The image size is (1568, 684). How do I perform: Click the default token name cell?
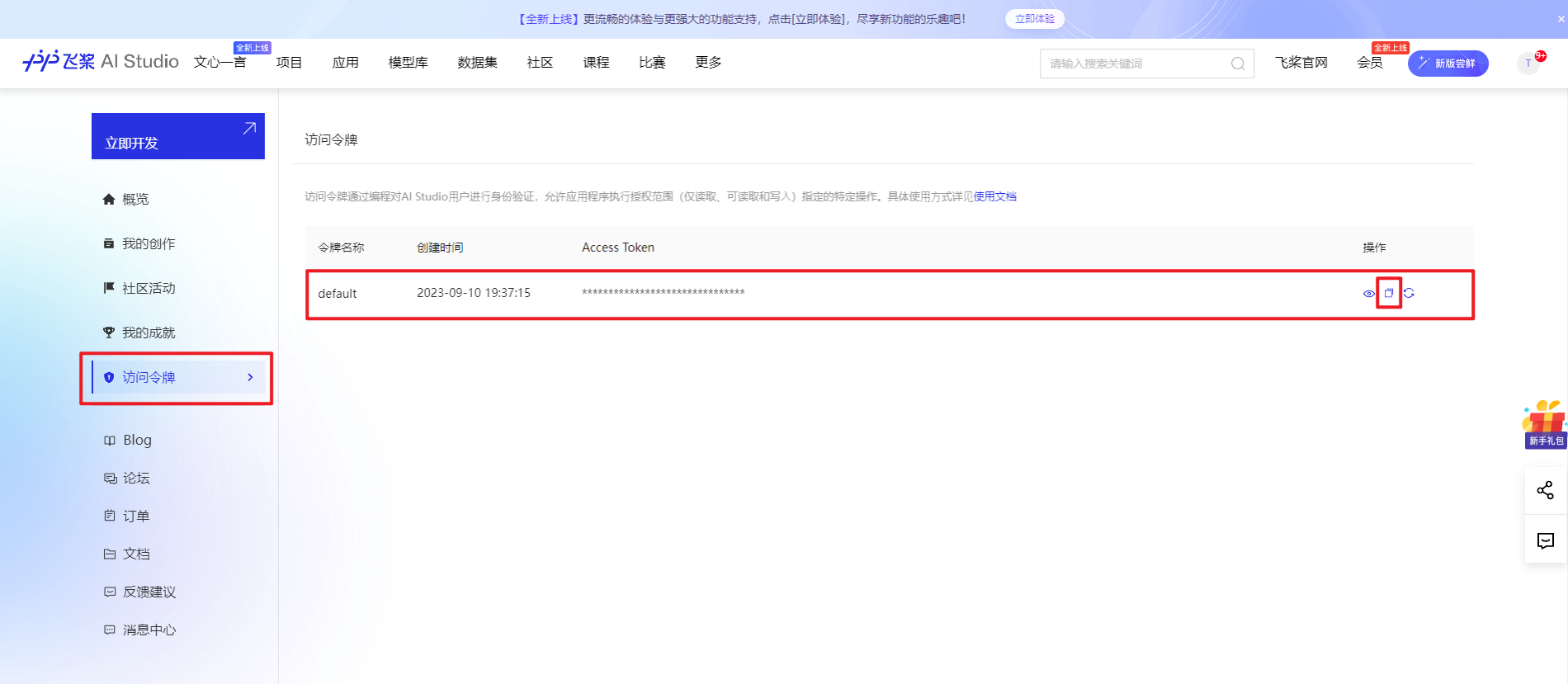(338, 293)
